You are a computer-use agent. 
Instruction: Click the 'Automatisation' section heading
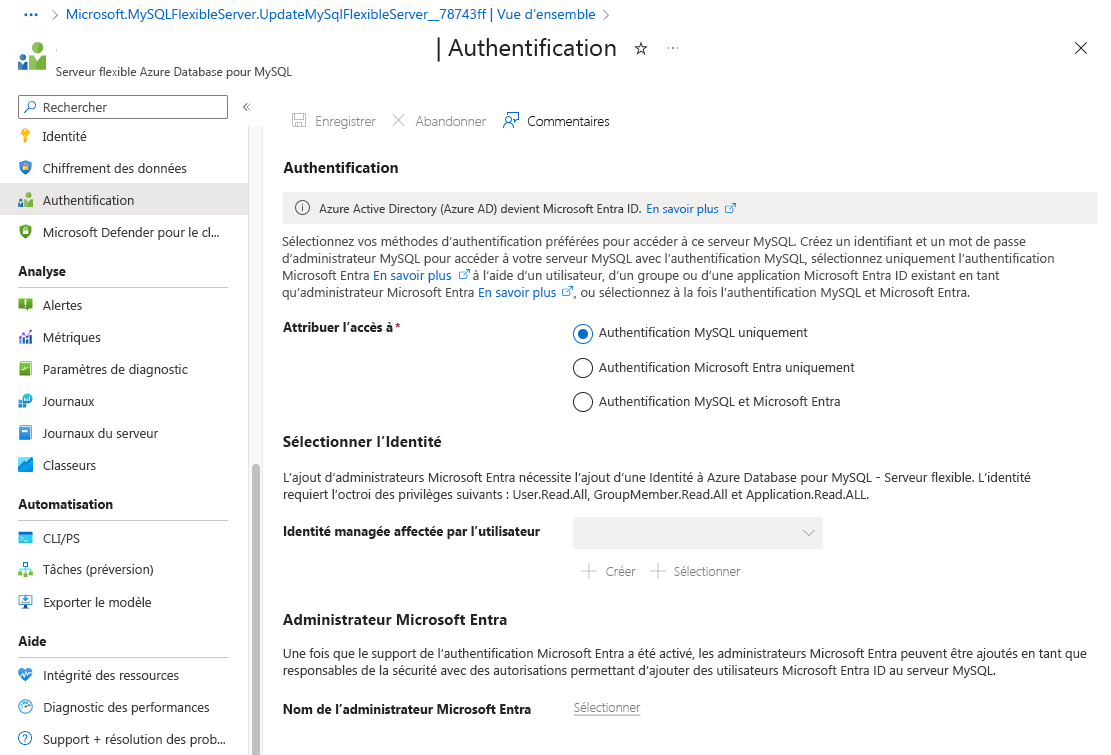65,504
